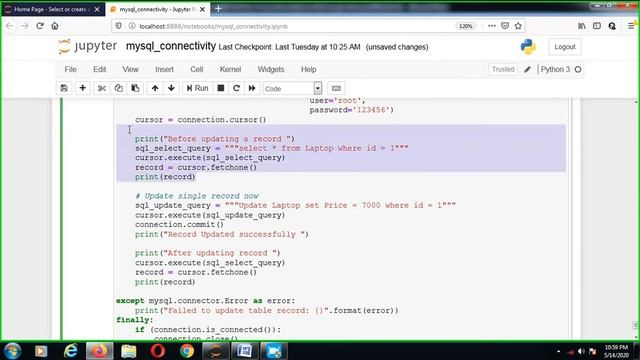Click the sql_update_query code line
Screen dimensions: 640x360
click(295, 205)
